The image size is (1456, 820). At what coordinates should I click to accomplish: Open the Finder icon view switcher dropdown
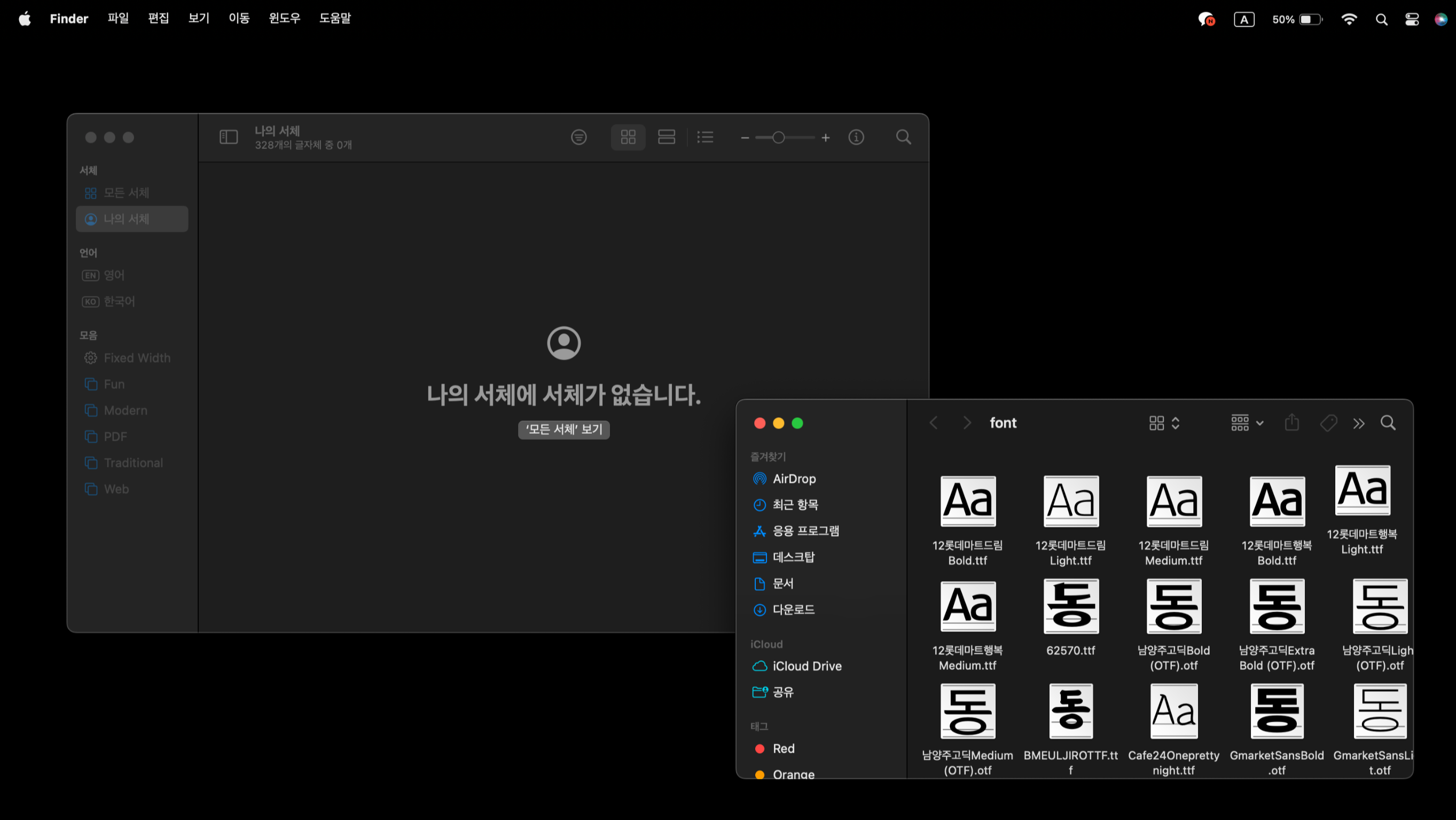pos(1164,423)
